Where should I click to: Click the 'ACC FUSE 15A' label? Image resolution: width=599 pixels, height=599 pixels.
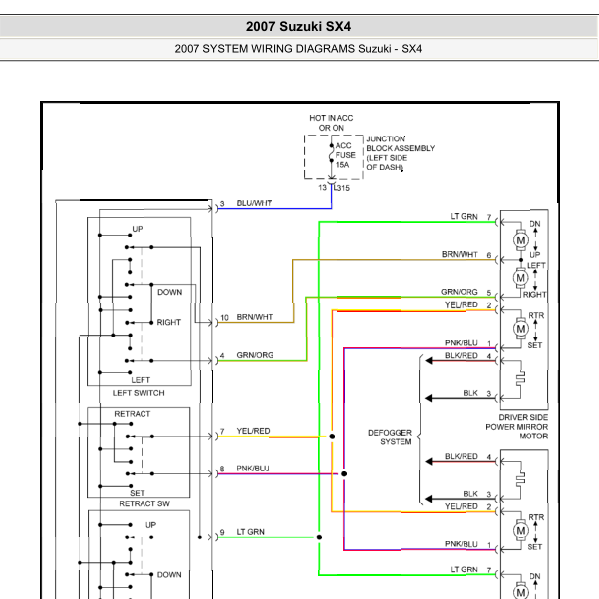pyautogui.click(x=345, y=155)
